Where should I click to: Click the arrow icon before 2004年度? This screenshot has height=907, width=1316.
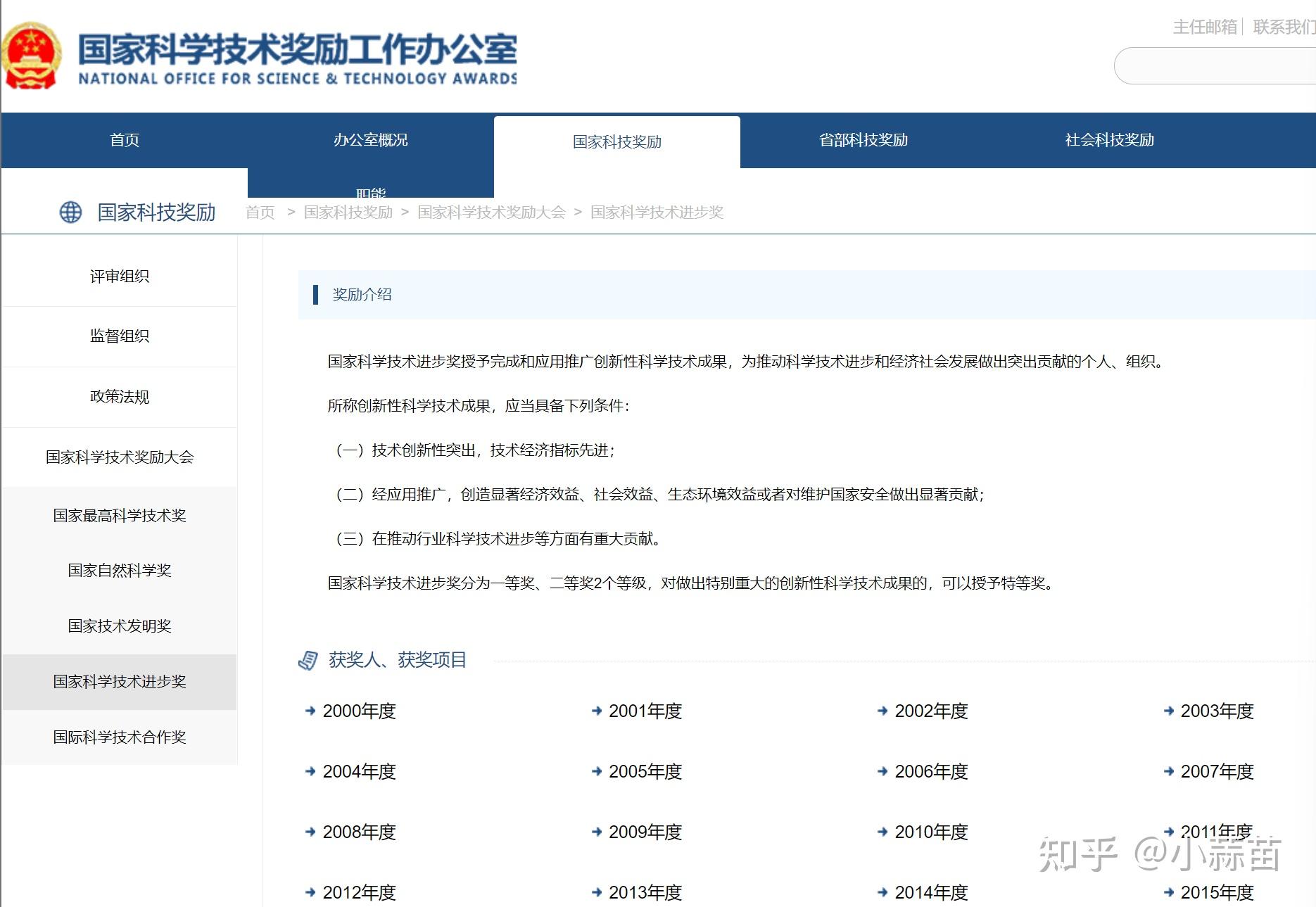pos(310,771)
